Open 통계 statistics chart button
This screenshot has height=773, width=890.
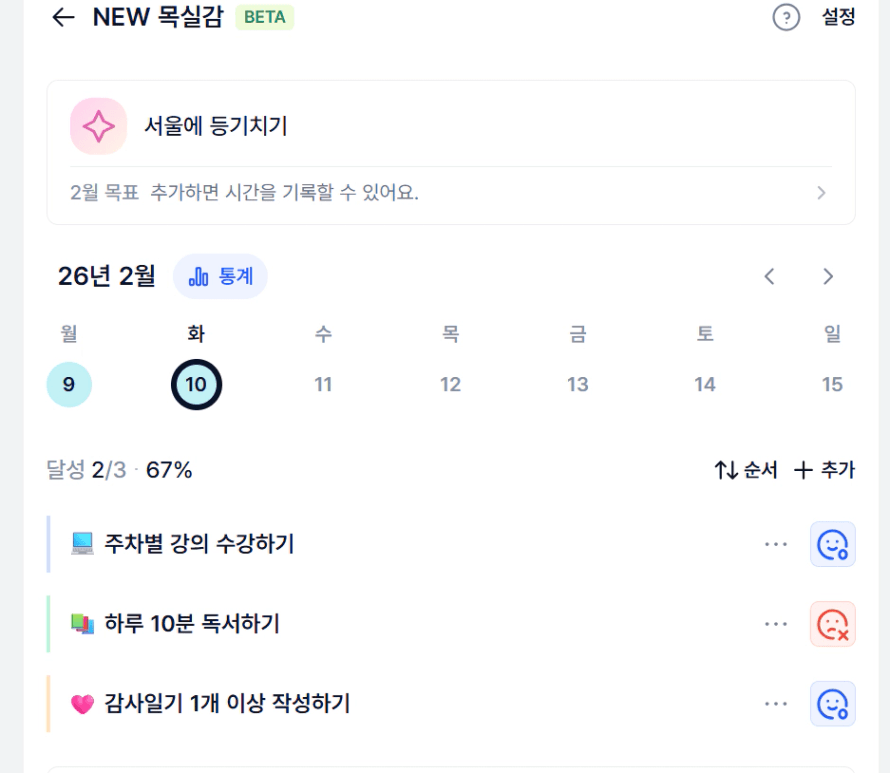coord(220,277)
